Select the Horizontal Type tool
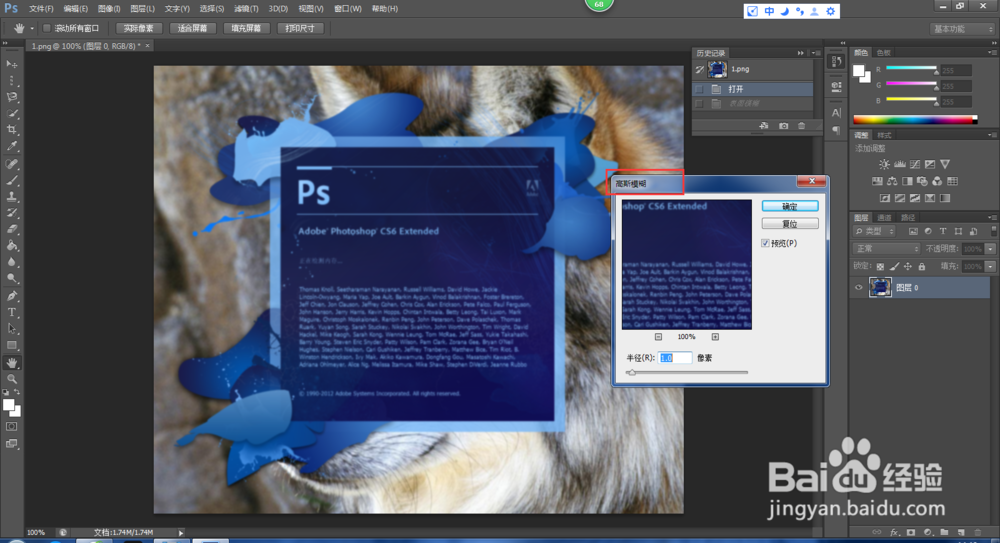The width and height of the screenshot is (1000, 543). pos(12,313)
